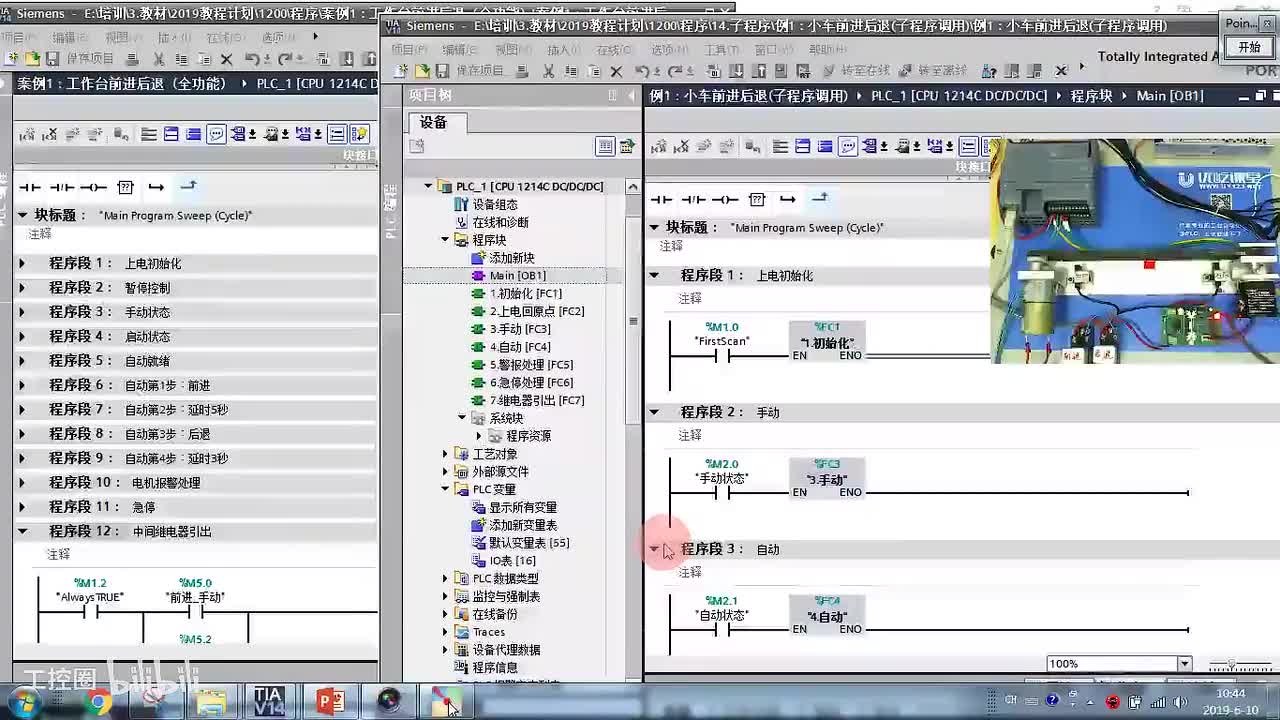Insert an empty box instruction in Main [OB1] editor
Screen dimensions: 1280x720
(757, 199)
